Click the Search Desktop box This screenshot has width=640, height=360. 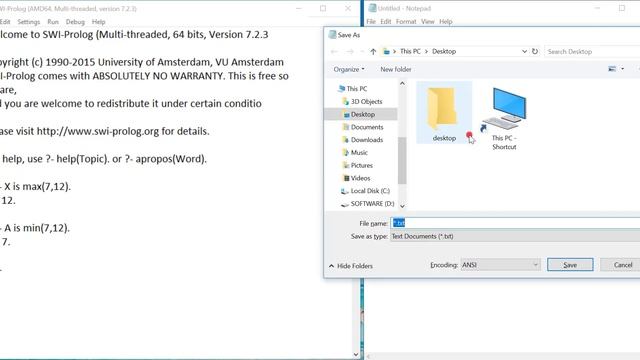pos(592,51)
